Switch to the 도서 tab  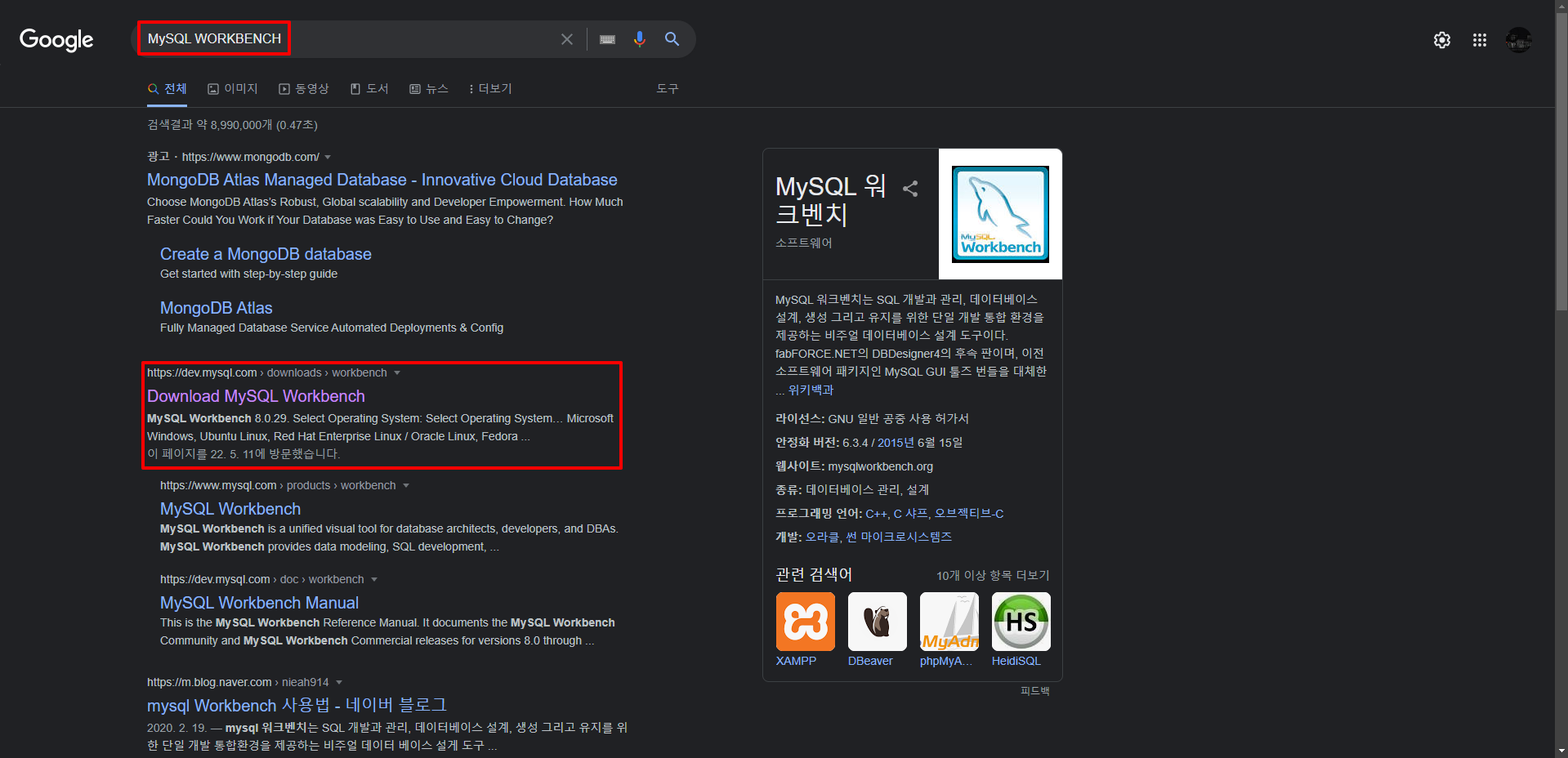369,88
